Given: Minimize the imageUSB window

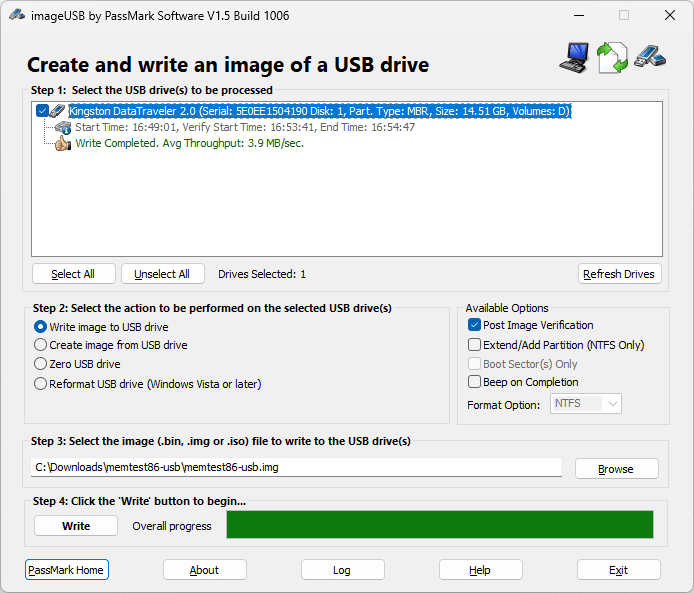Looking at the screenshot, I should 579,15.
